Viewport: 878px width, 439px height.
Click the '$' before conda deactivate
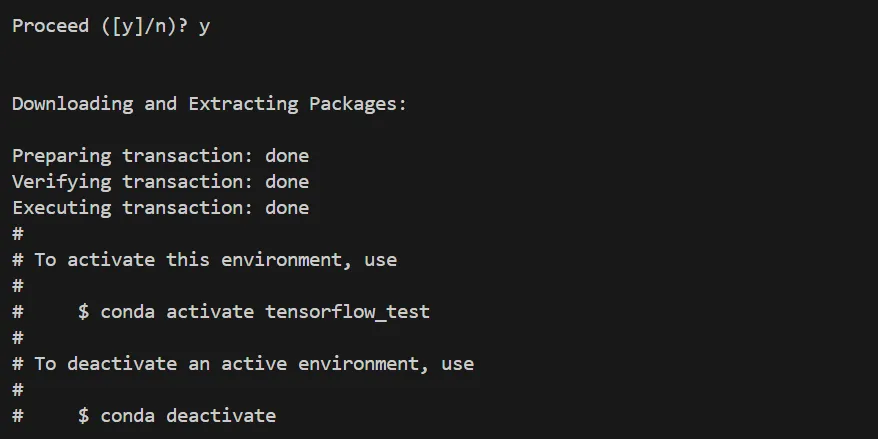click(x=84, y=415)
